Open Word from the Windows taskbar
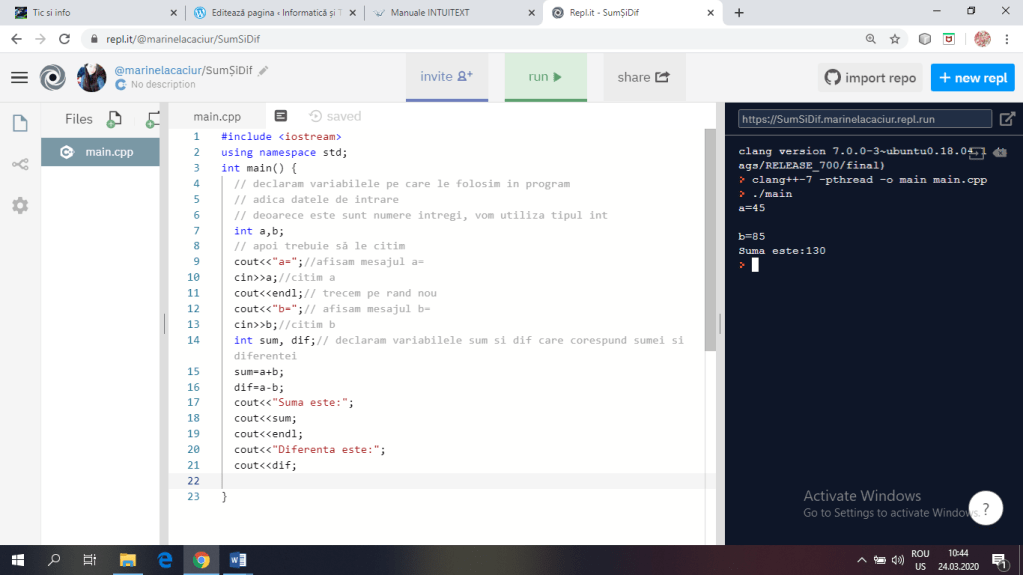 (238, 560)
